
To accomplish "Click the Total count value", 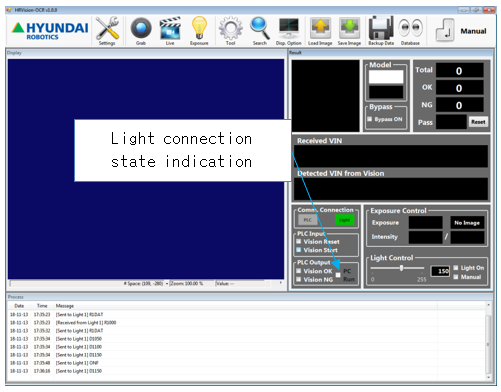I will [x=460, y=70].
